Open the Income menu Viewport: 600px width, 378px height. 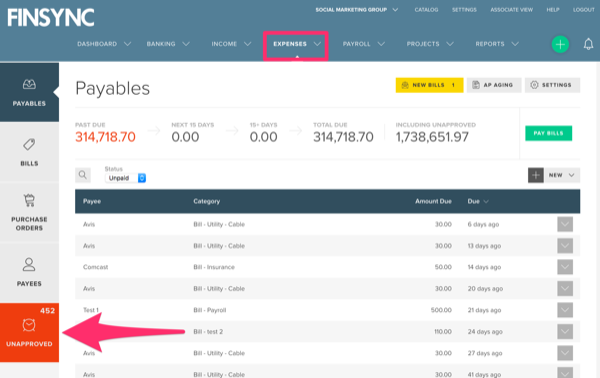231,44
